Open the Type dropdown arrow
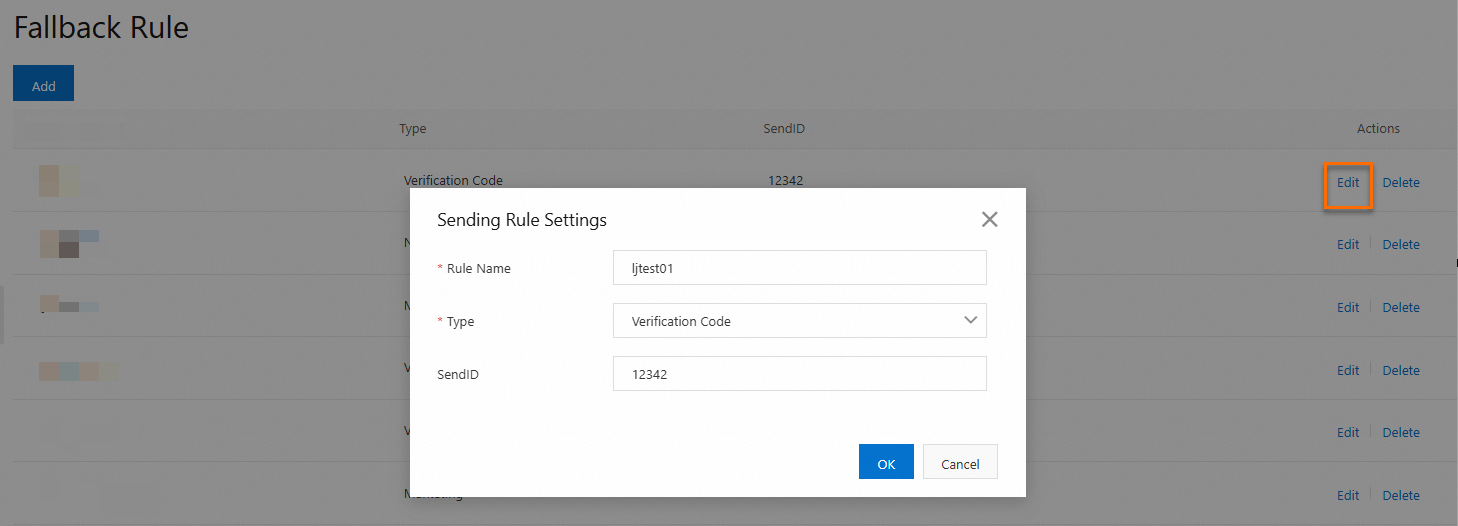 tap(969, 320)
